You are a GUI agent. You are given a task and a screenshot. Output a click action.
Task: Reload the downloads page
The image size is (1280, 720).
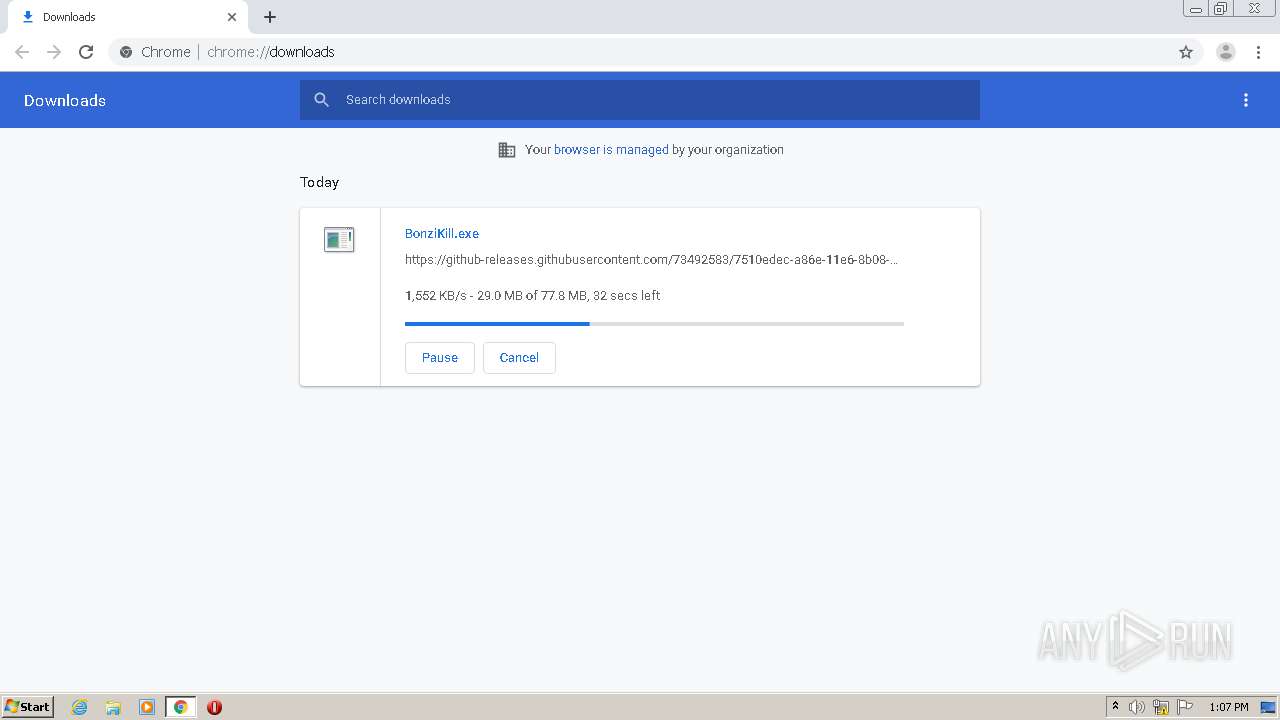[86, 52]
